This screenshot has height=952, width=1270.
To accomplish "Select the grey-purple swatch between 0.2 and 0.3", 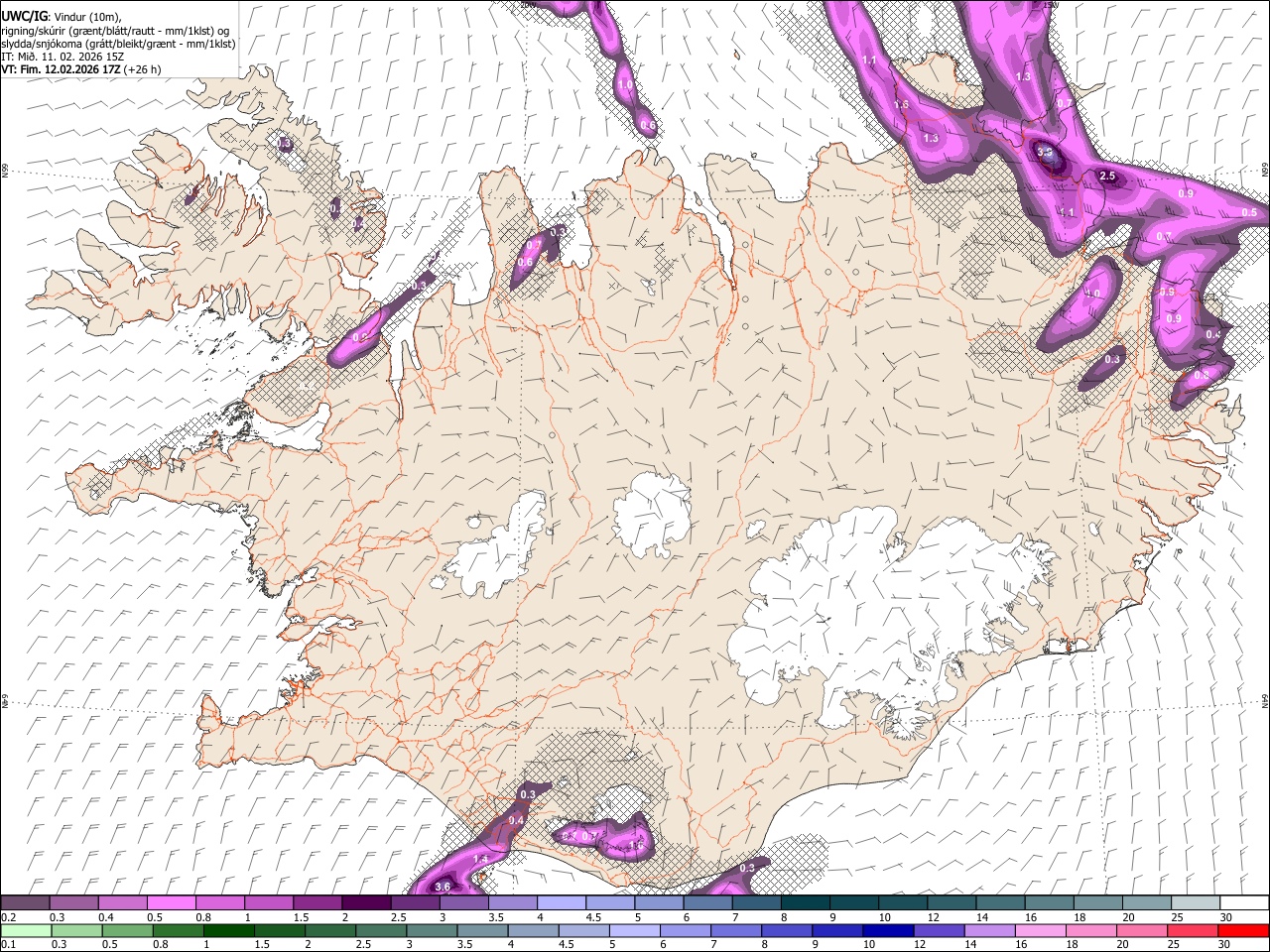I will click(x=26, y=902).
